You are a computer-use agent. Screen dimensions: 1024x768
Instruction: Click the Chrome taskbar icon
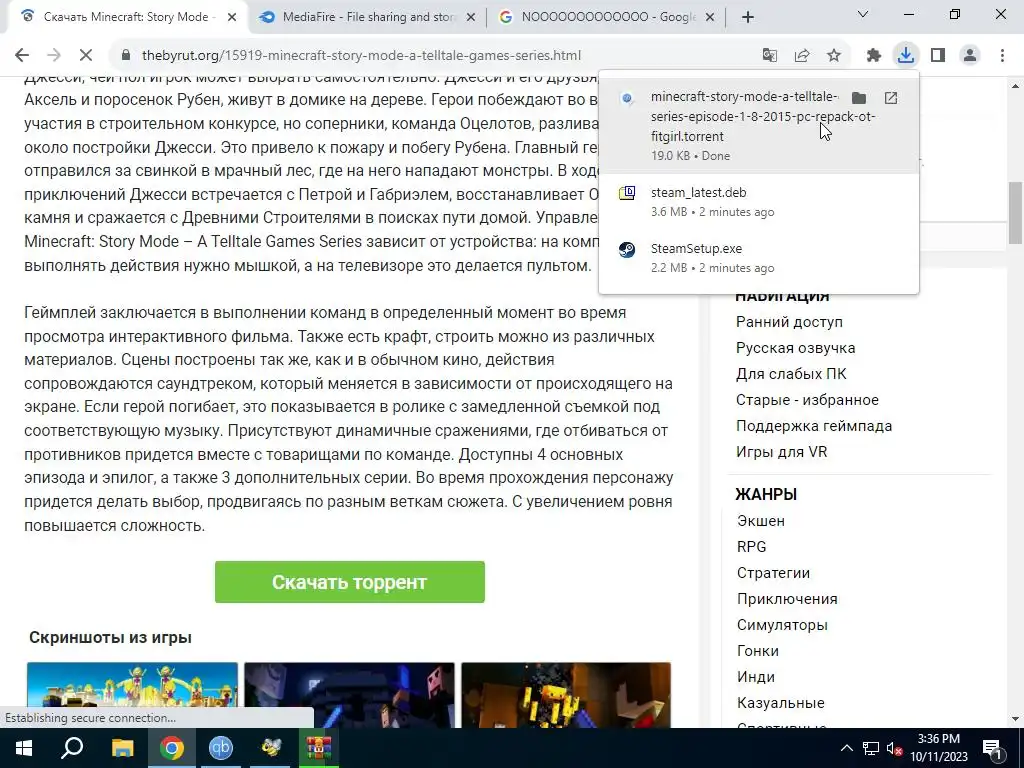coord(171,748)
